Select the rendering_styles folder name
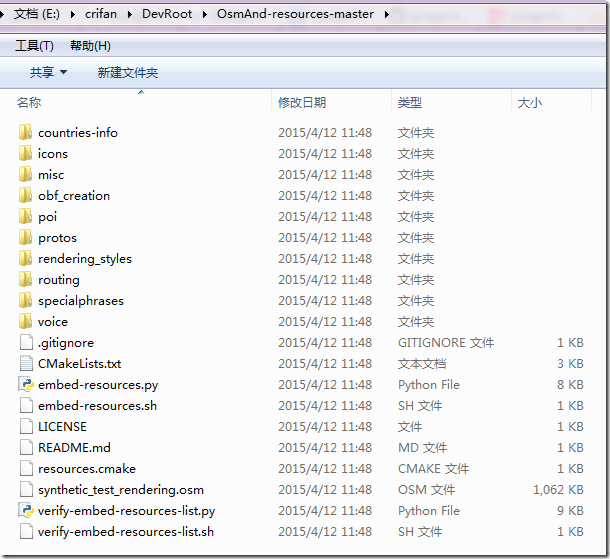This screenshot has height=559, width=610. (x=85, y=259)
